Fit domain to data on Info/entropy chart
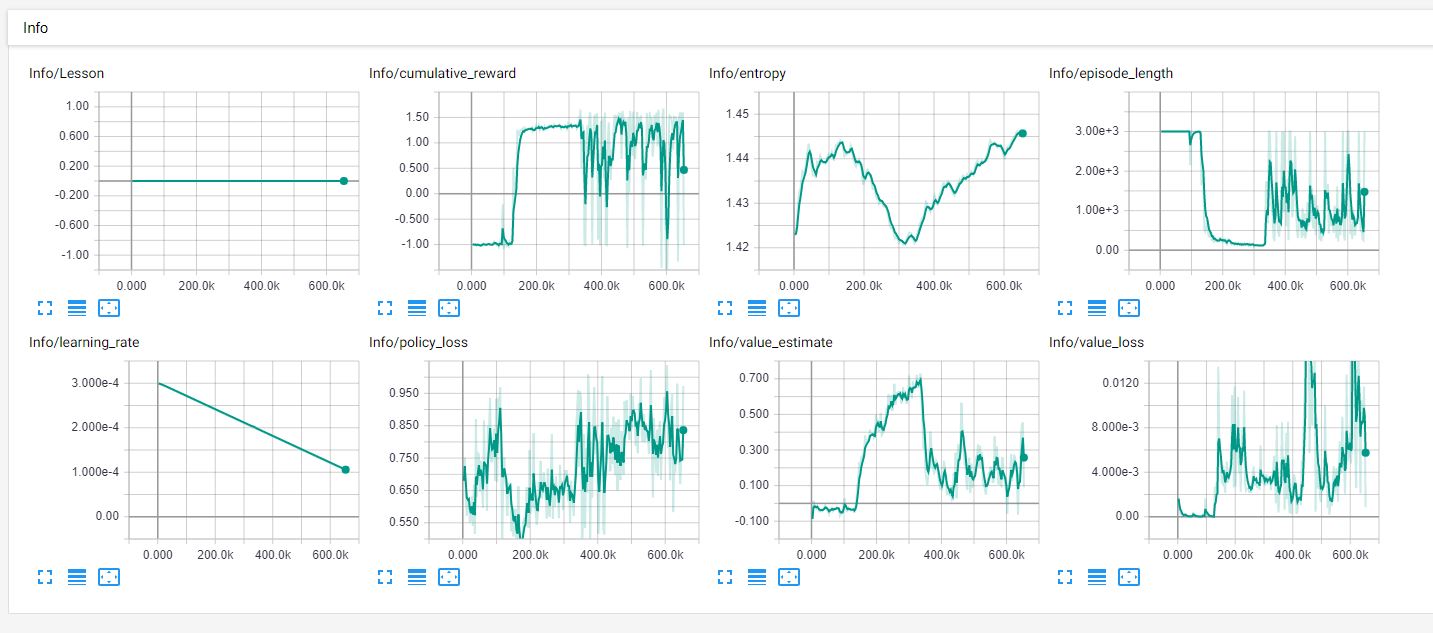Viewport: 1433px width, 633px height. 789,308
